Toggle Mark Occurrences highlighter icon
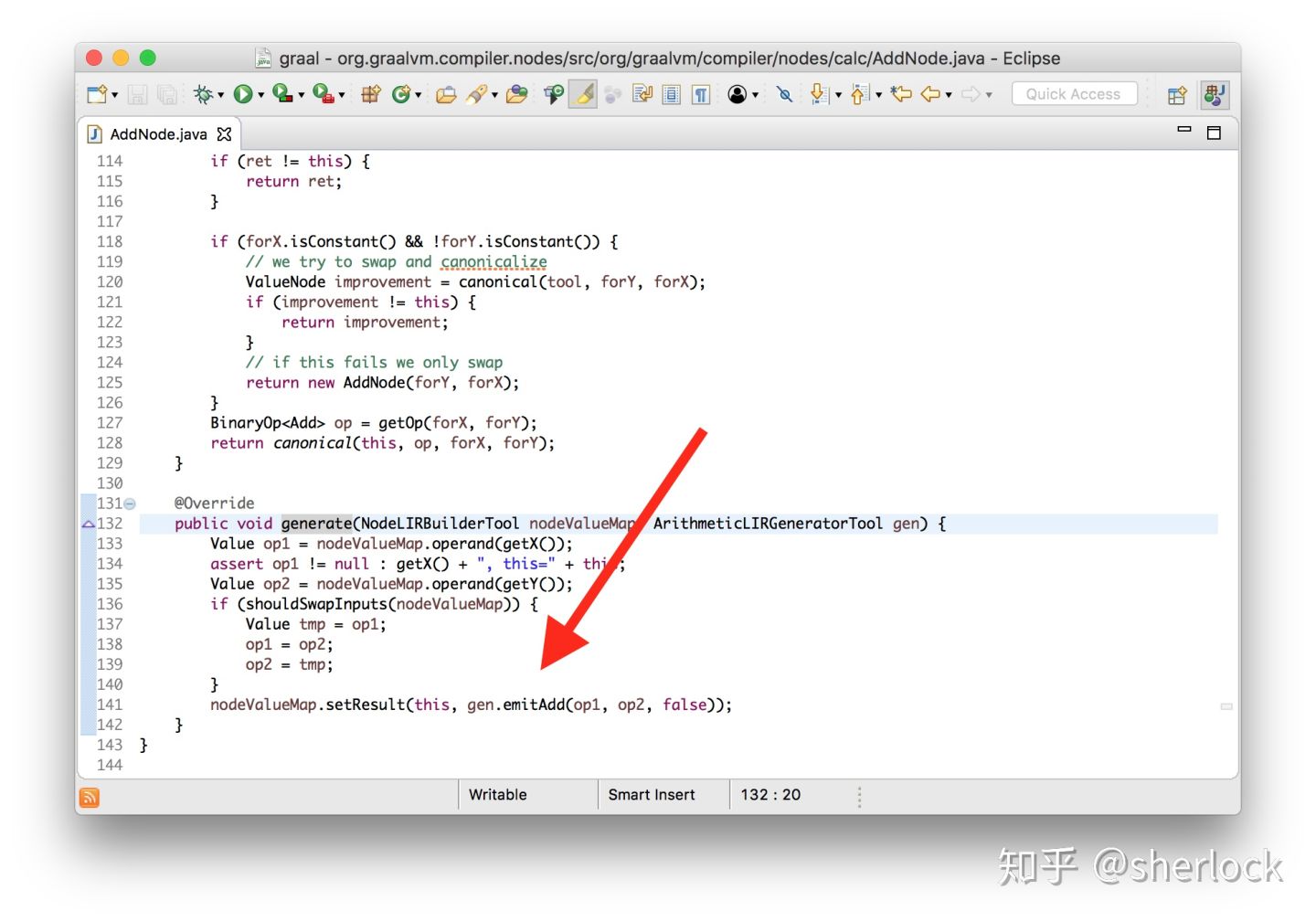Screen dimensions: 1316x922 coord(583,94)
